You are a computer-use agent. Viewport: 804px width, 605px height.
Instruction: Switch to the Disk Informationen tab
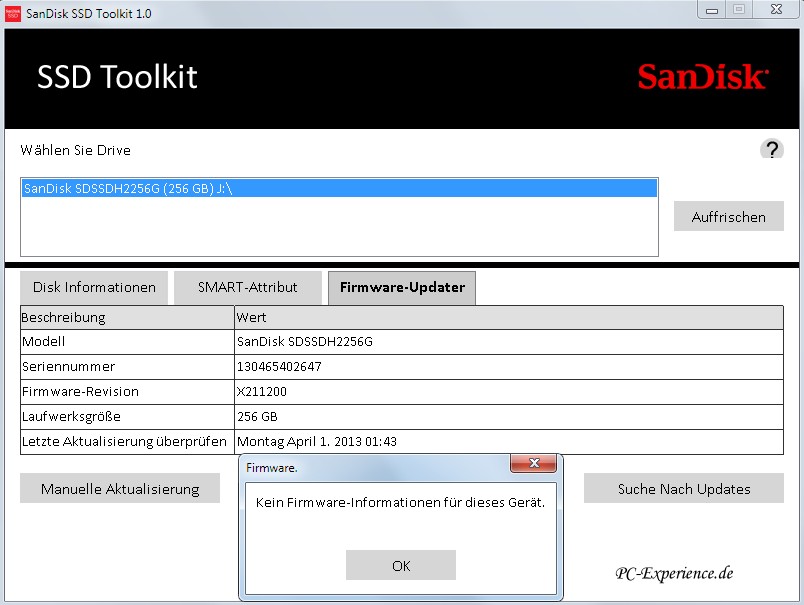coord(94,287)
